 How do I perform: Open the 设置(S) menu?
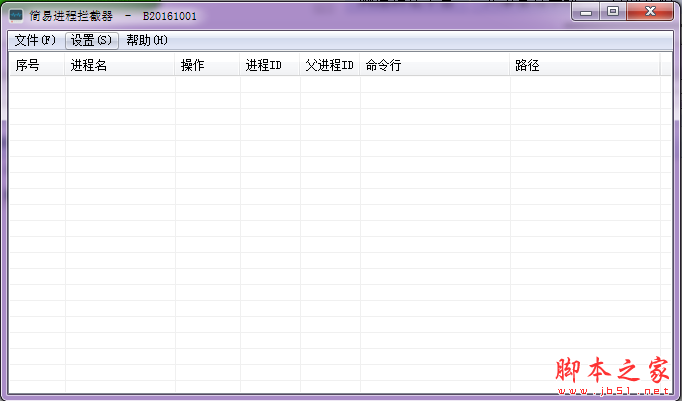pos(92,40)
